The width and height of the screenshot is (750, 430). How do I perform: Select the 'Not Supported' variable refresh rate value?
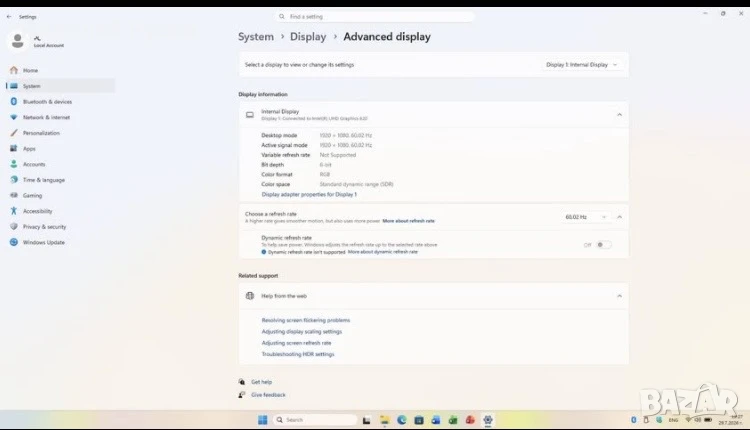pos(338,155)
